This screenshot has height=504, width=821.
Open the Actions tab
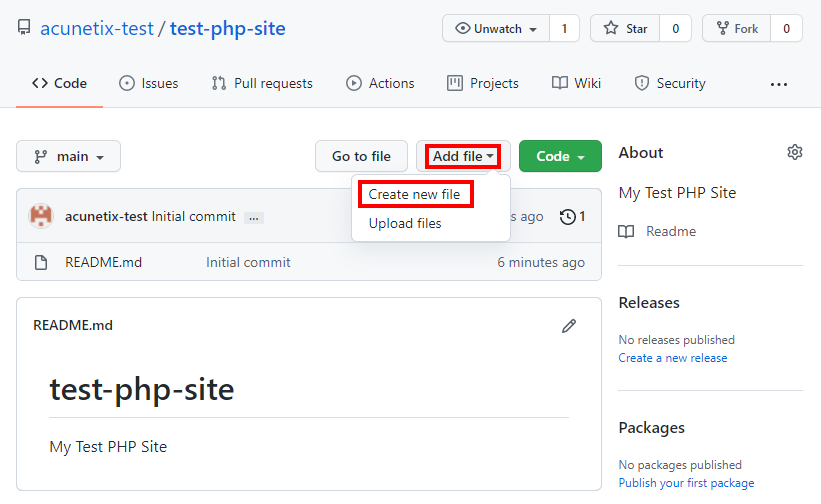tap(380, 83)
